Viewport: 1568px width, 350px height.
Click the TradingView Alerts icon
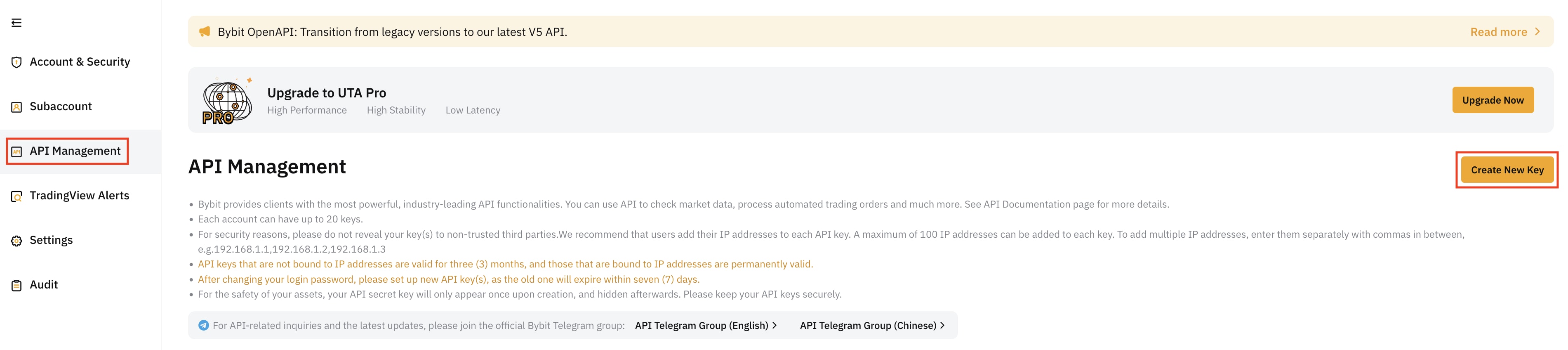click(x=16, y=196)
